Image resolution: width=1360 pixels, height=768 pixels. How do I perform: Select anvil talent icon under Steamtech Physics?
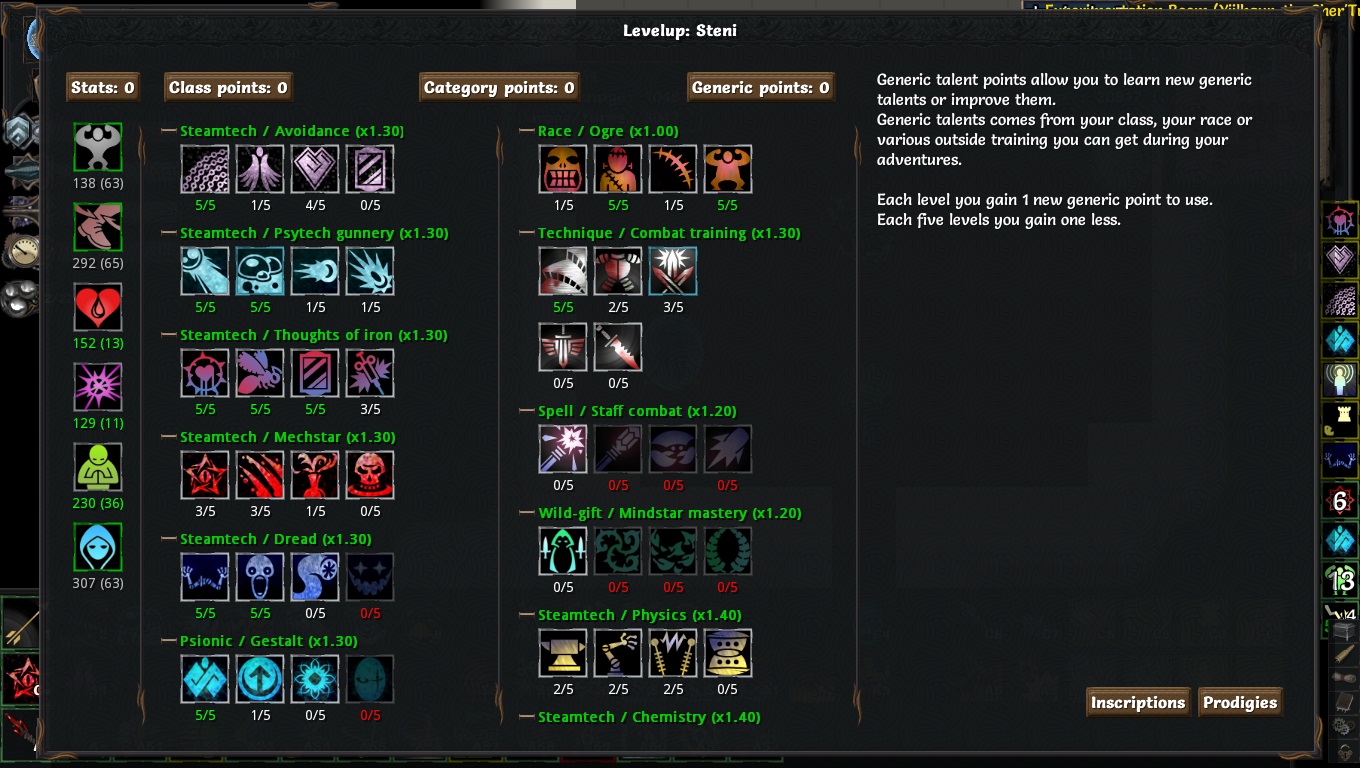563,653
